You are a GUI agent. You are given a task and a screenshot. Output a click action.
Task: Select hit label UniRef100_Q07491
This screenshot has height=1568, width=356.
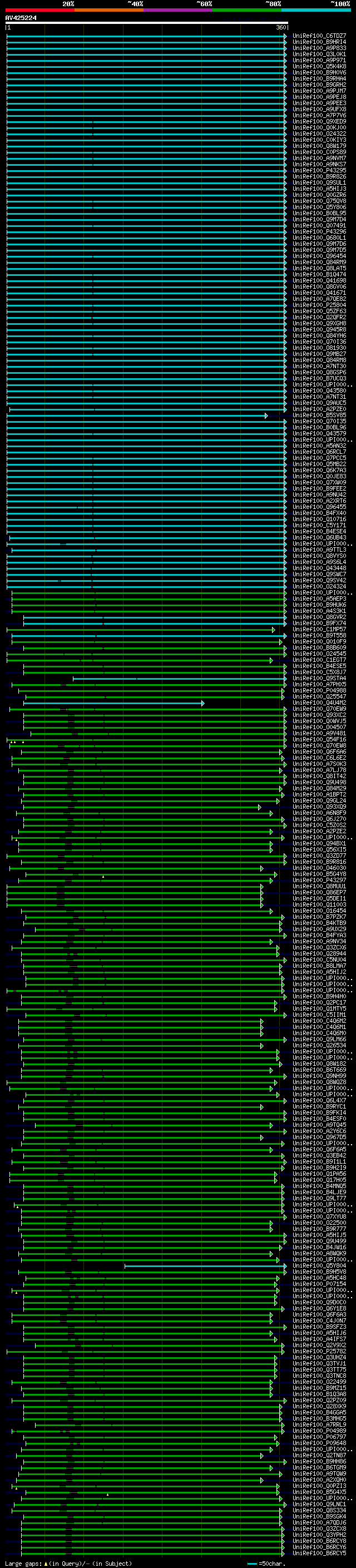[319, 226]
